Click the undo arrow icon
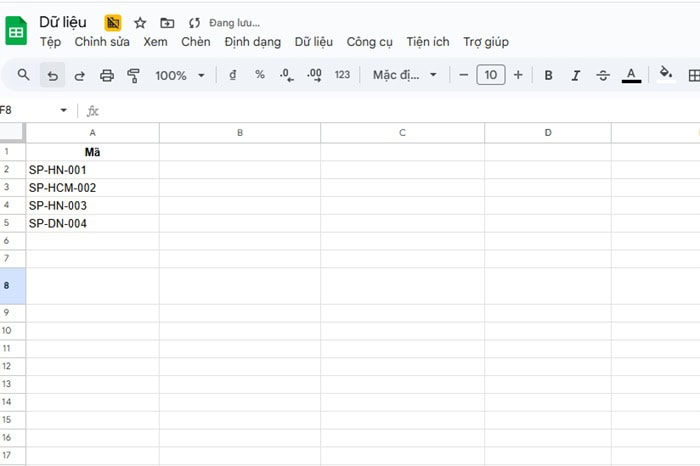Image resolution: width=700 pixels, height=466 pixels. point(52,75)
